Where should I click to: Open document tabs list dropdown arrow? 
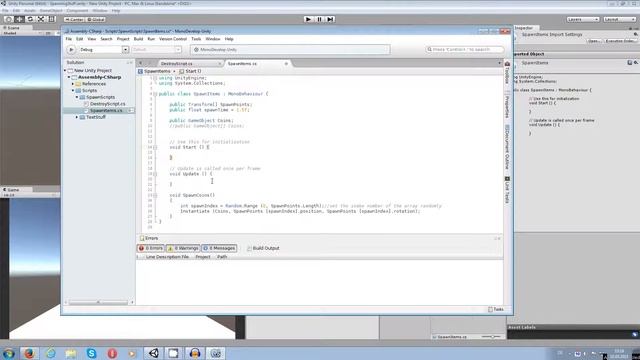click(500, 63)
